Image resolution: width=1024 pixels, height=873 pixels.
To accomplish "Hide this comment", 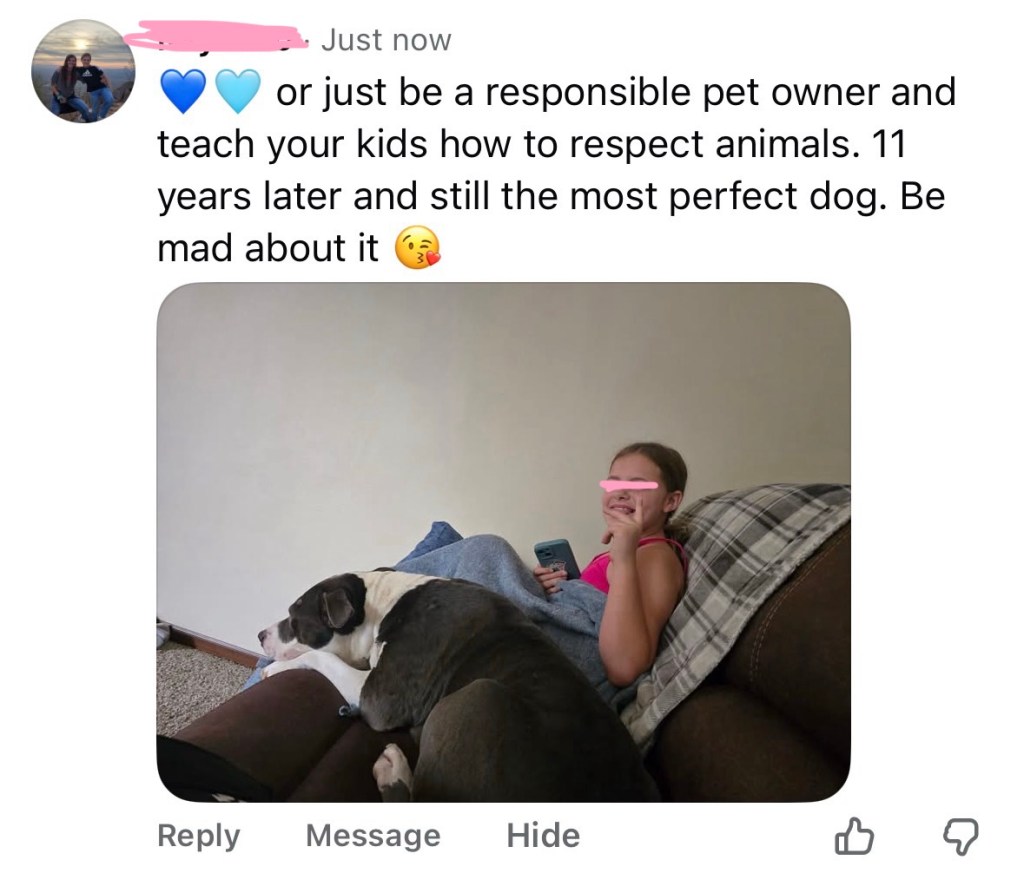I will click(543, 835).
